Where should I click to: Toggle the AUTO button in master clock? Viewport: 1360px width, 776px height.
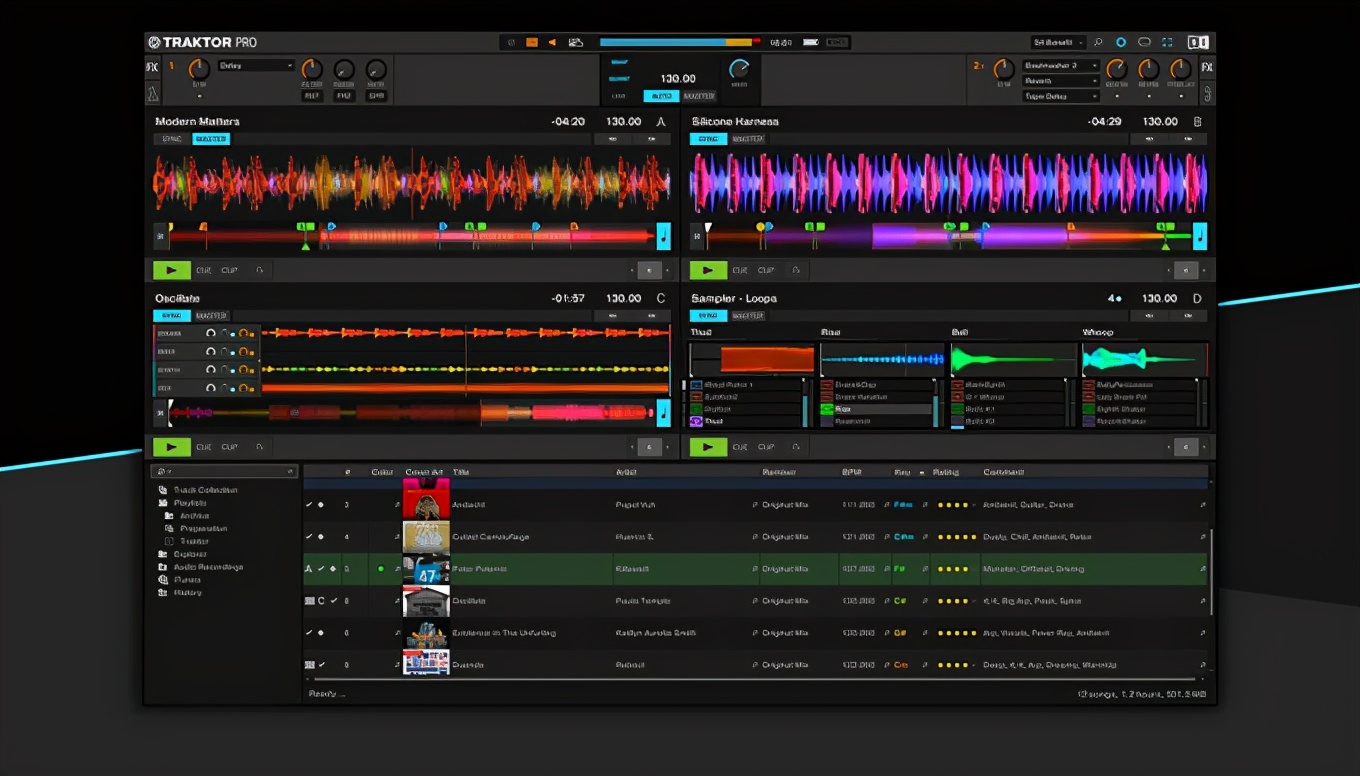[x=659, y=96]
